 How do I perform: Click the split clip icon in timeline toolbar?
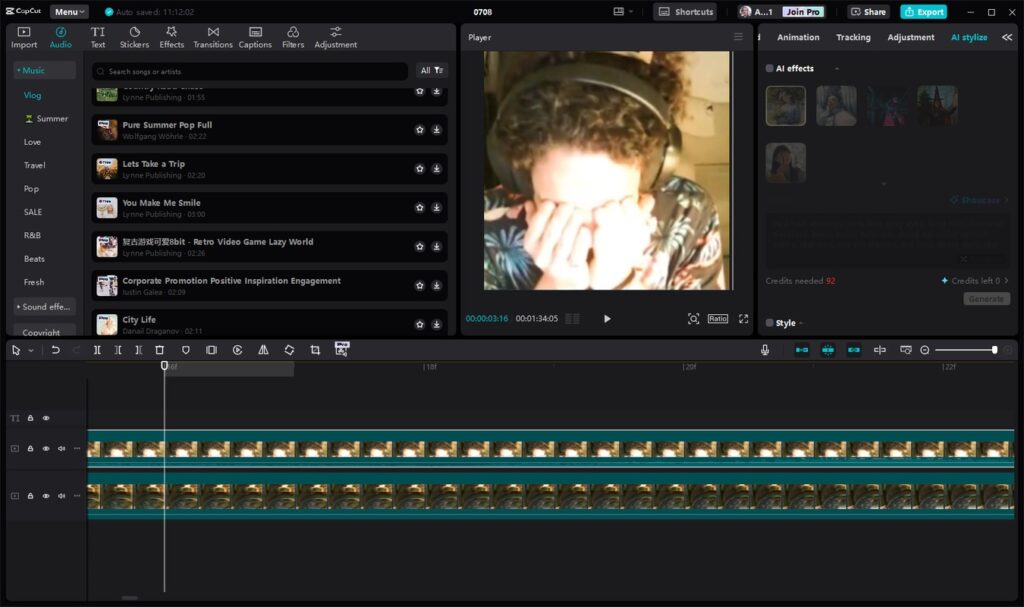click(x=97, y=350)
